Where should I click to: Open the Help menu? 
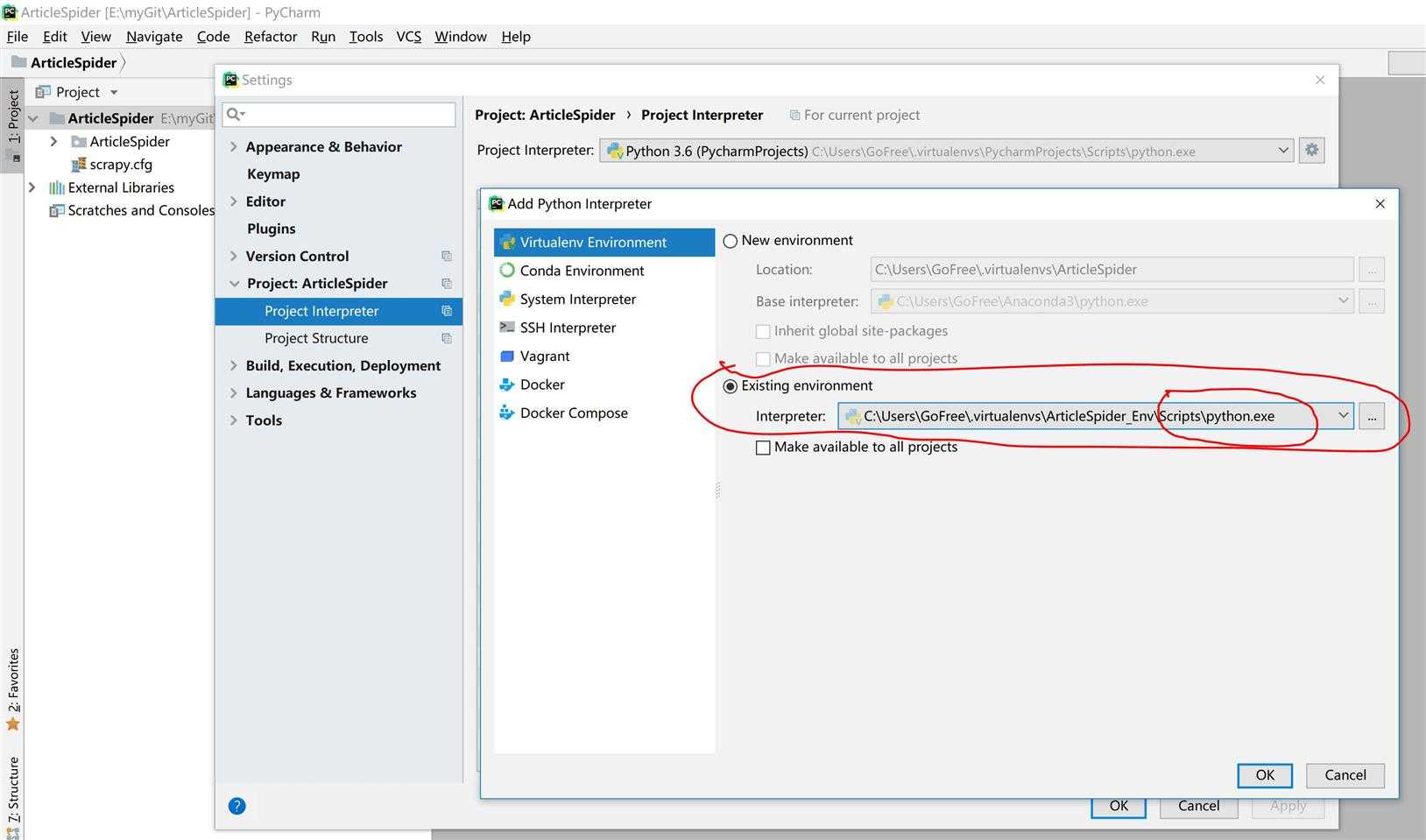(x=516, y=36)
